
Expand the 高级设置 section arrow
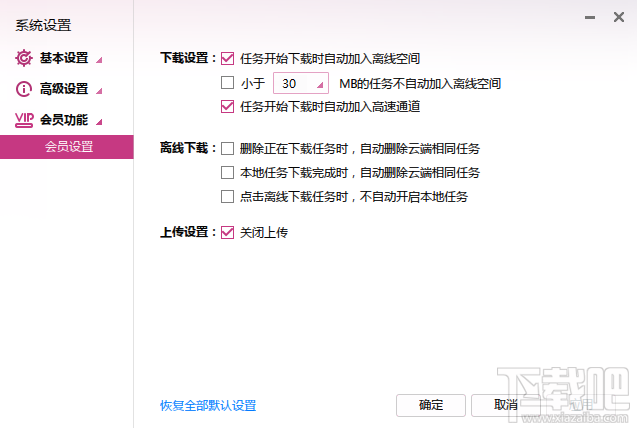(99, 91)
